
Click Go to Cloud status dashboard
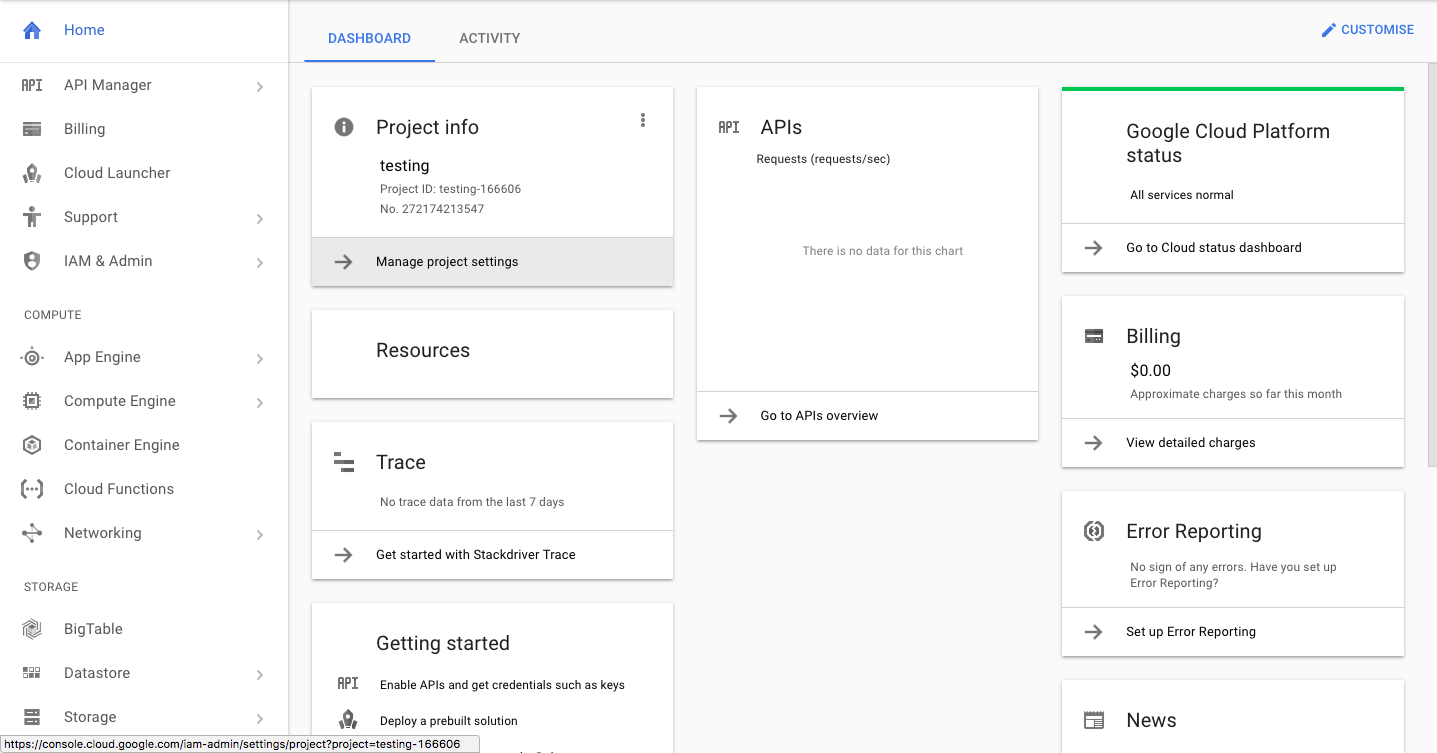coord(1232,248)
